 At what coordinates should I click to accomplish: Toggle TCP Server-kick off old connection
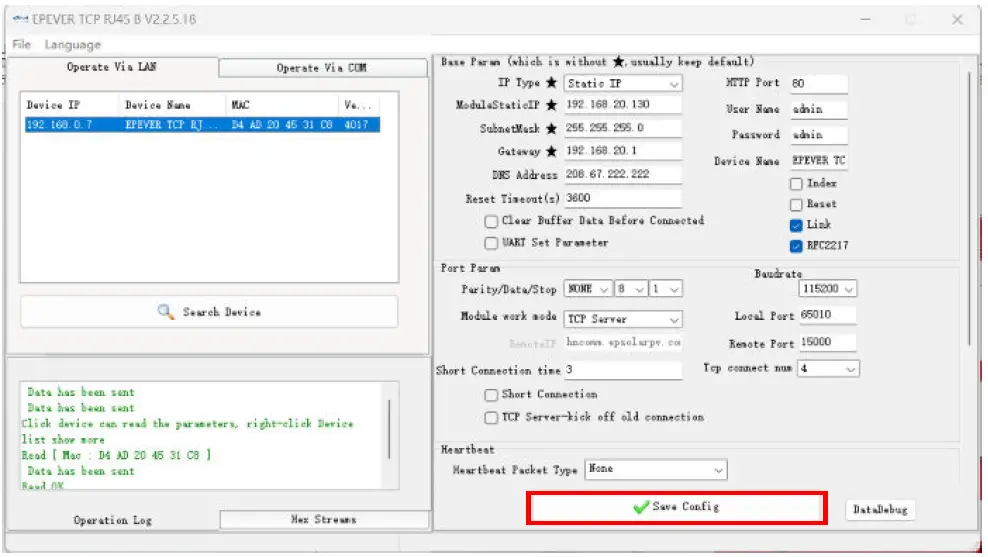491,418
